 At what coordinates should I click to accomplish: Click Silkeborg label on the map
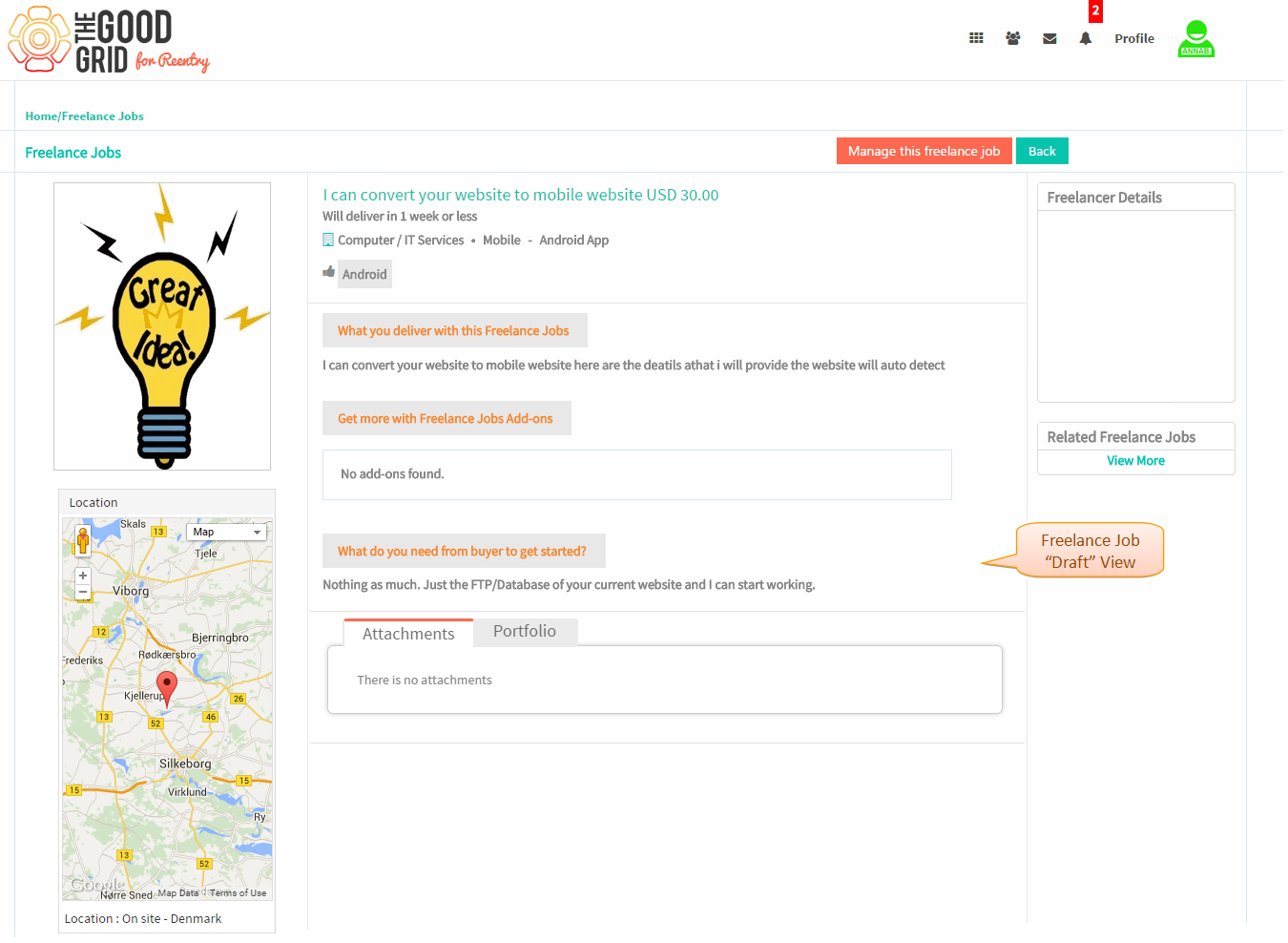[185, 764]
